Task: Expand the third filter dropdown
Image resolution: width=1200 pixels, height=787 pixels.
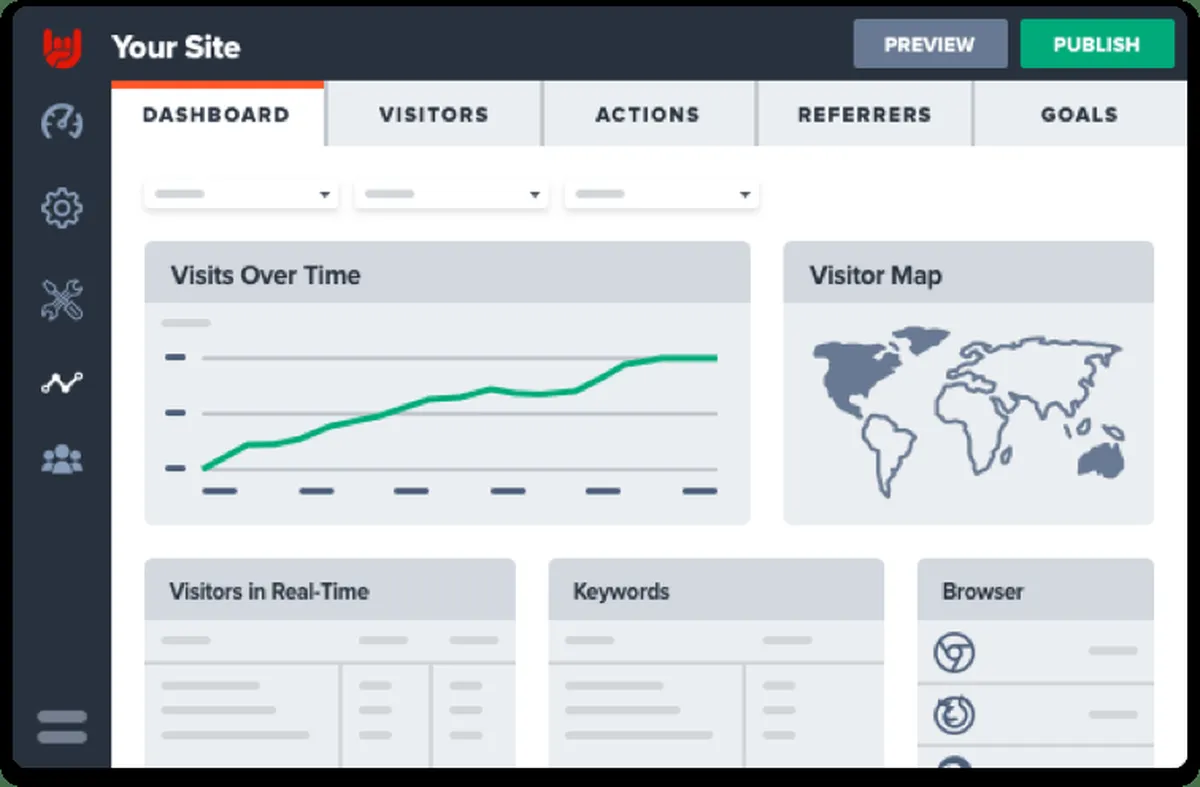Action: [x=661, y=194]
